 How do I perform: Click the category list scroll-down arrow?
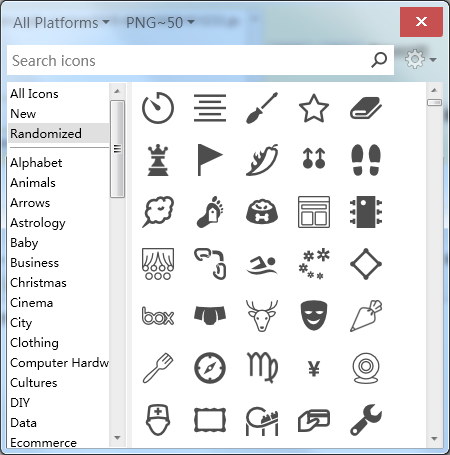[117, 438]
